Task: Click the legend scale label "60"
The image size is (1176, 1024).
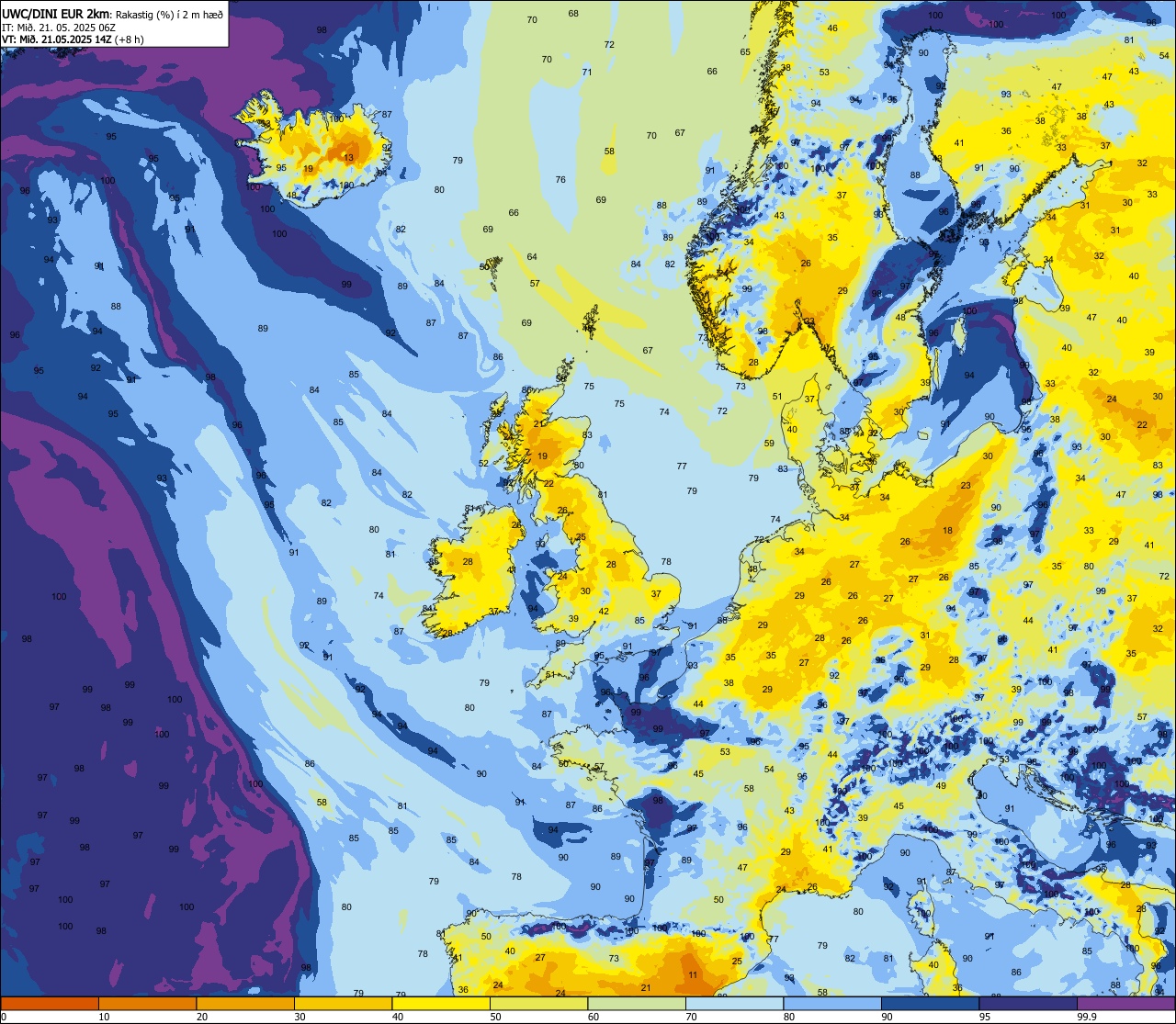Action: click(594, 1017)
